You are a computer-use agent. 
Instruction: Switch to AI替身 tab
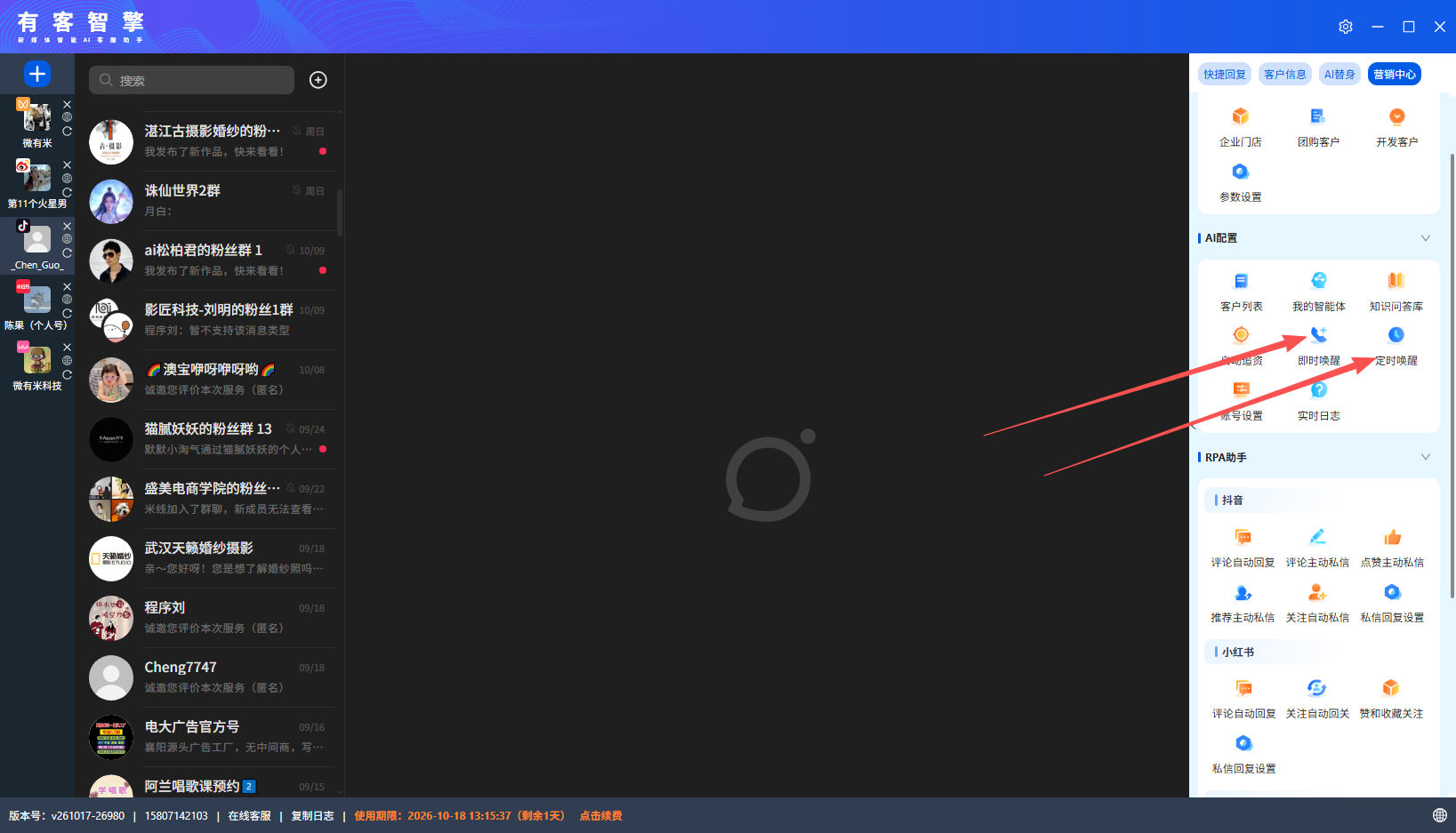coord(1339,75)
